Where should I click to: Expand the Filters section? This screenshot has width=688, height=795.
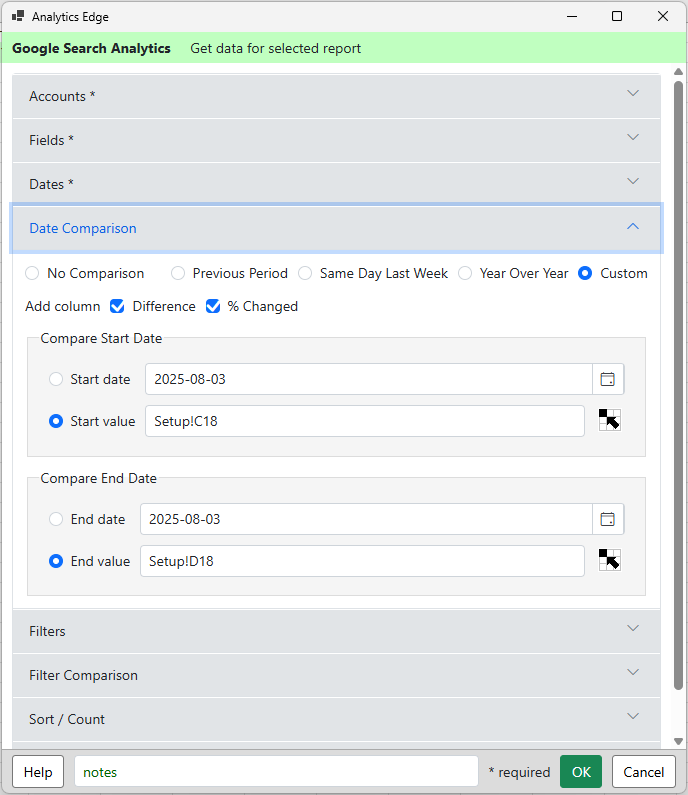[337, 631]
